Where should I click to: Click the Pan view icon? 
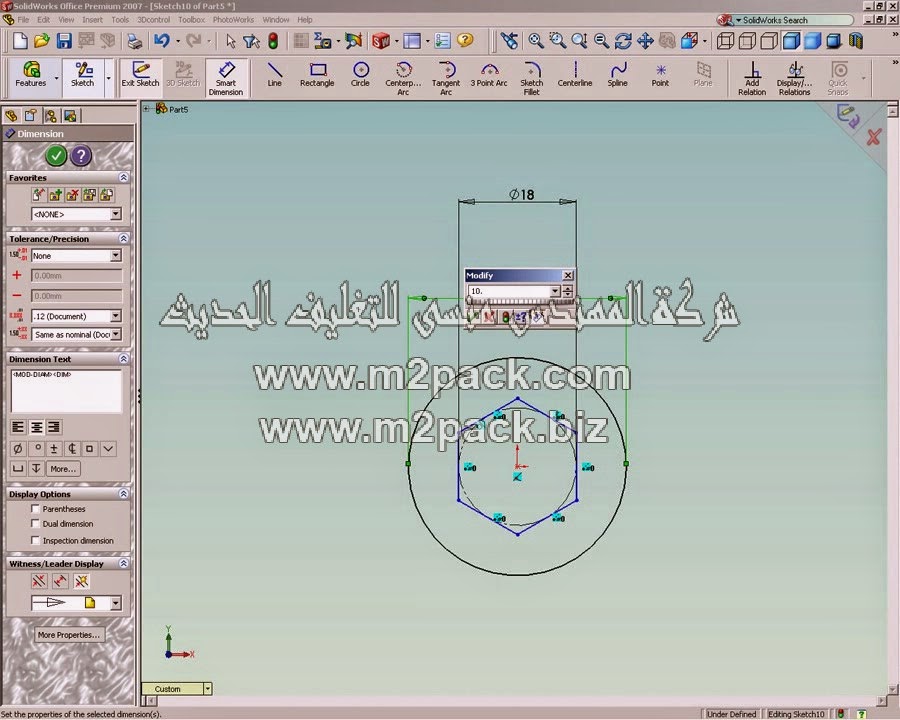tap(645, 41)
